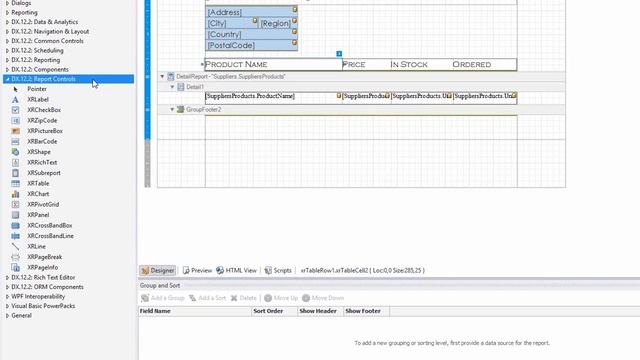Choose the XRPageInfo control
This screenshot has height=360, width=640.
(42, 268)
